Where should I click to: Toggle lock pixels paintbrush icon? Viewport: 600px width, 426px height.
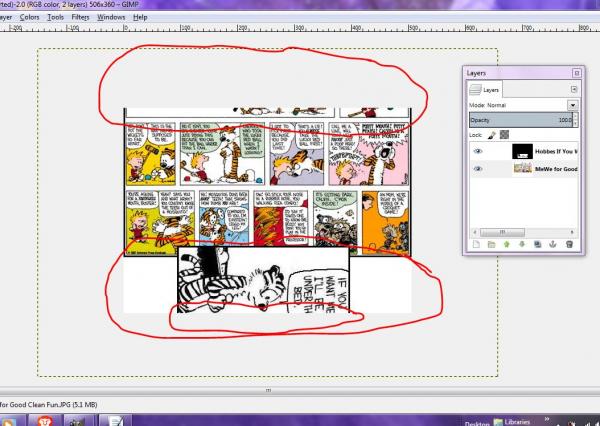tap(492, 135)
